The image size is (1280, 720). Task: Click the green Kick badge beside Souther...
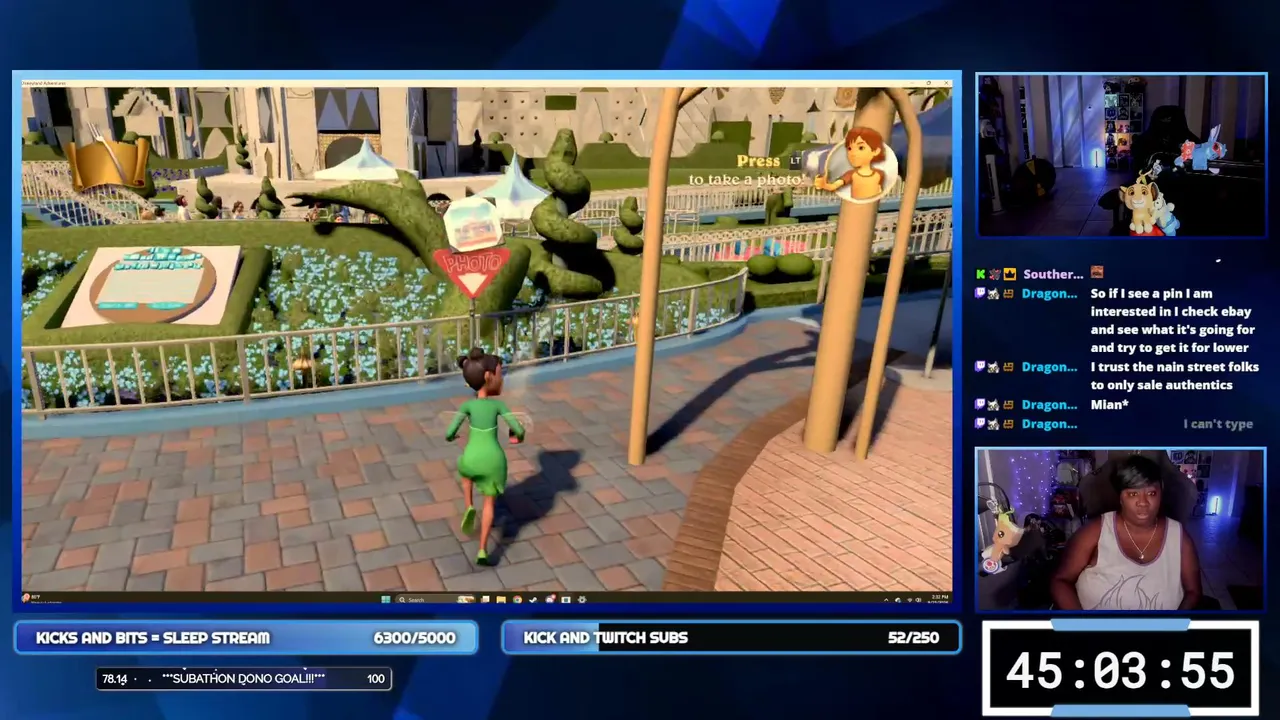(981, 274)
